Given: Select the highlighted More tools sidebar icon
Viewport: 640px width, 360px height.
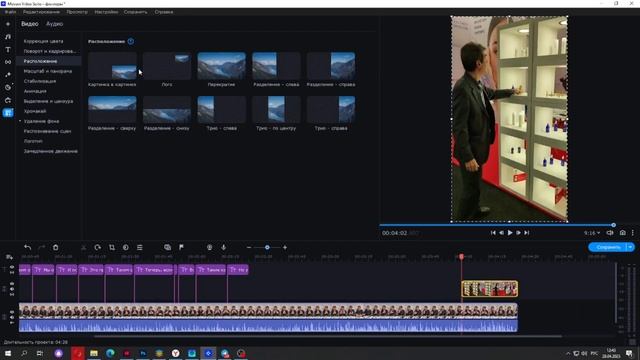Looking at the screenshot, I should tap(8, 113).
